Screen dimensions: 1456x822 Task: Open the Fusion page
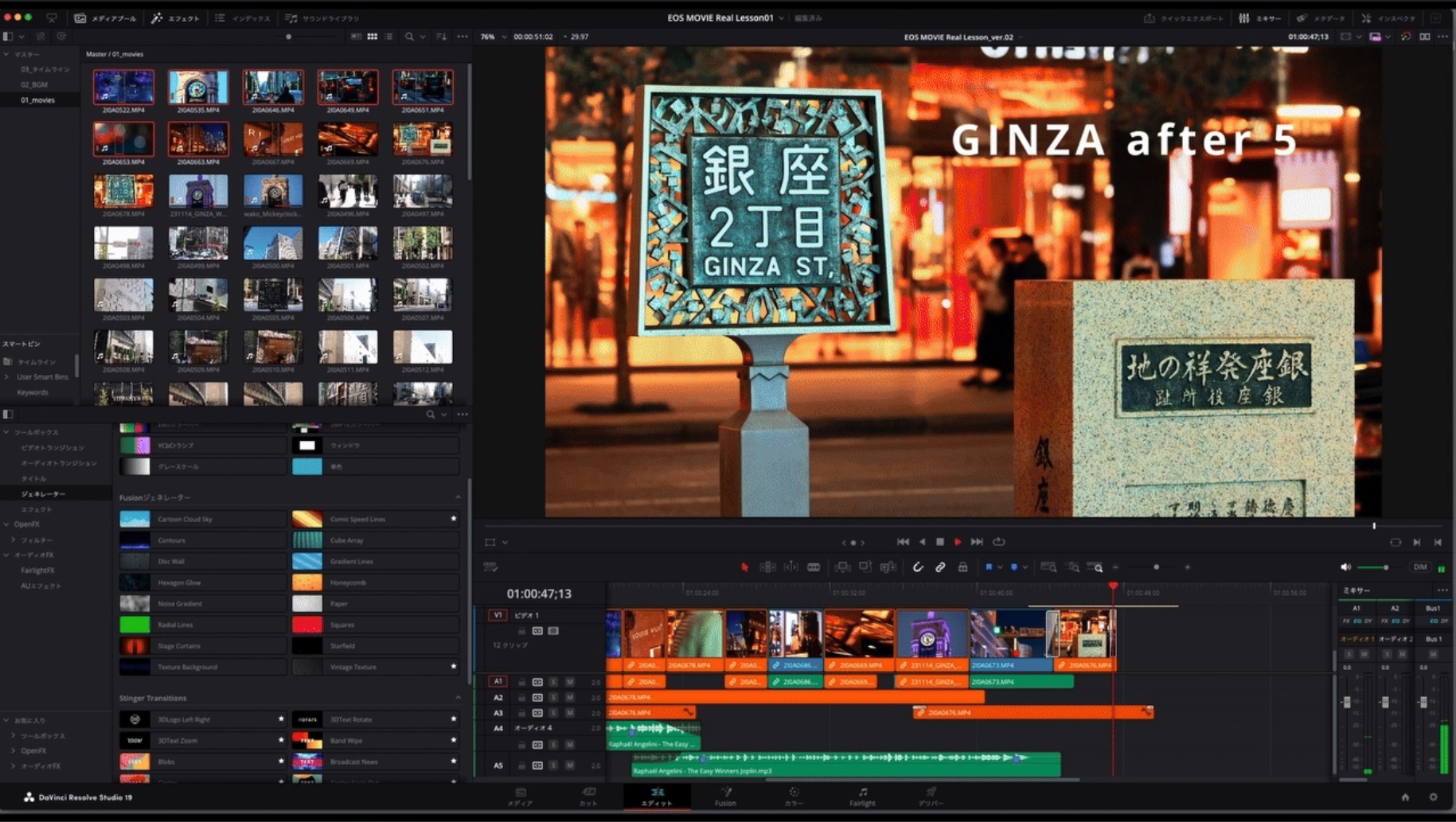[x=725, y=797]
